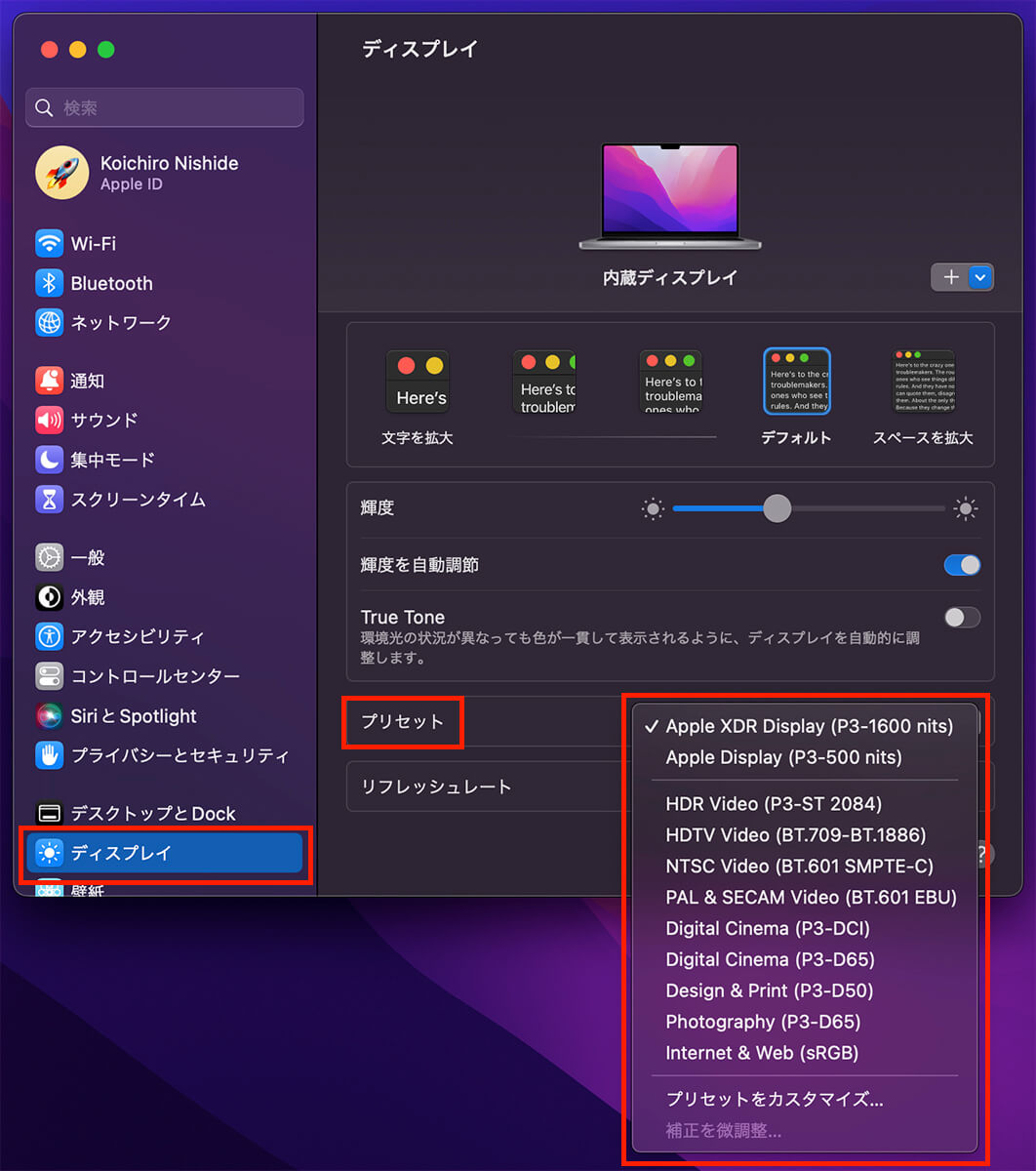Click the rocket Apple ID avatar
1036x1171 pixels.
[x=61, y=173]
